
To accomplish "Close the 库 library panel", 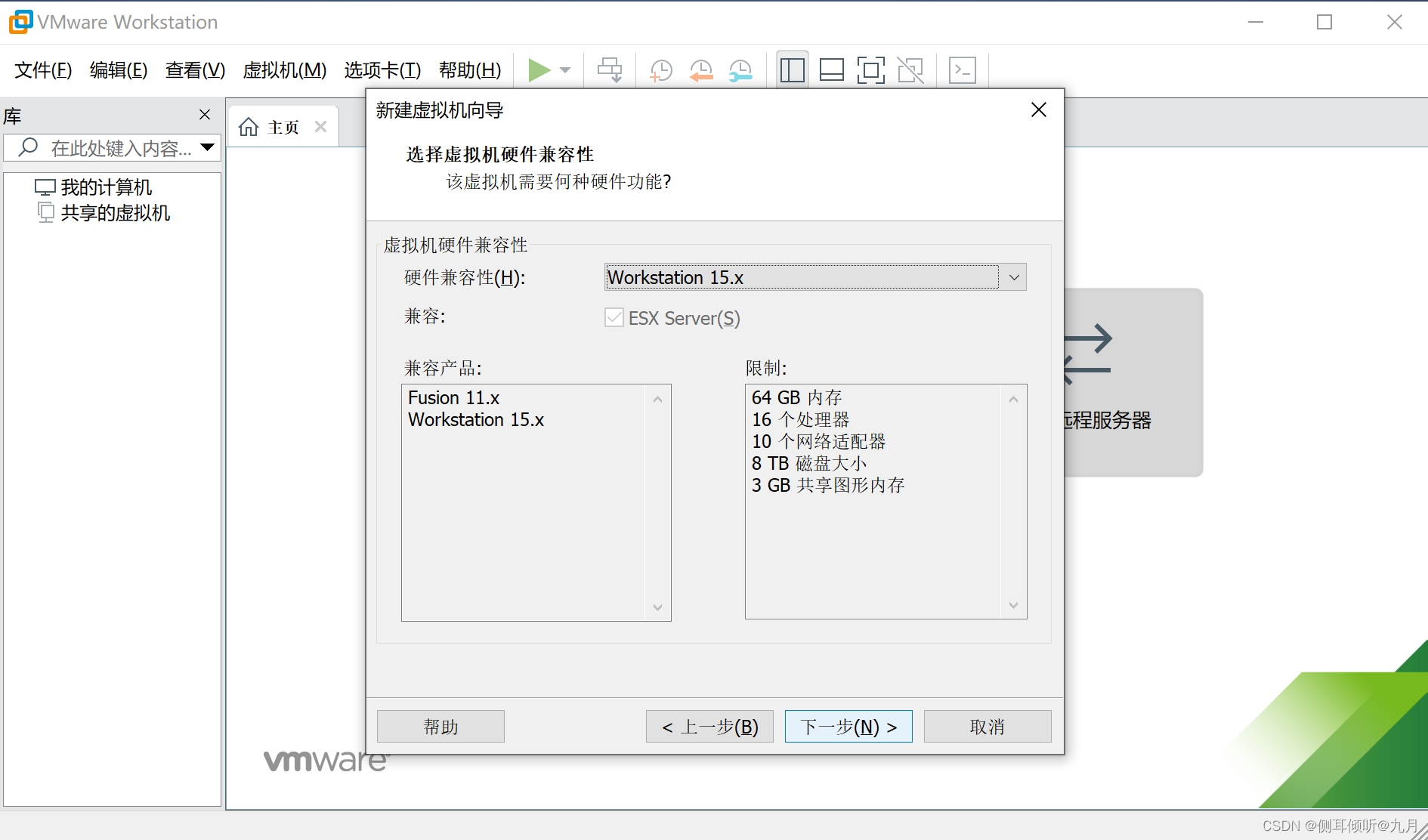I will [205, 114].
